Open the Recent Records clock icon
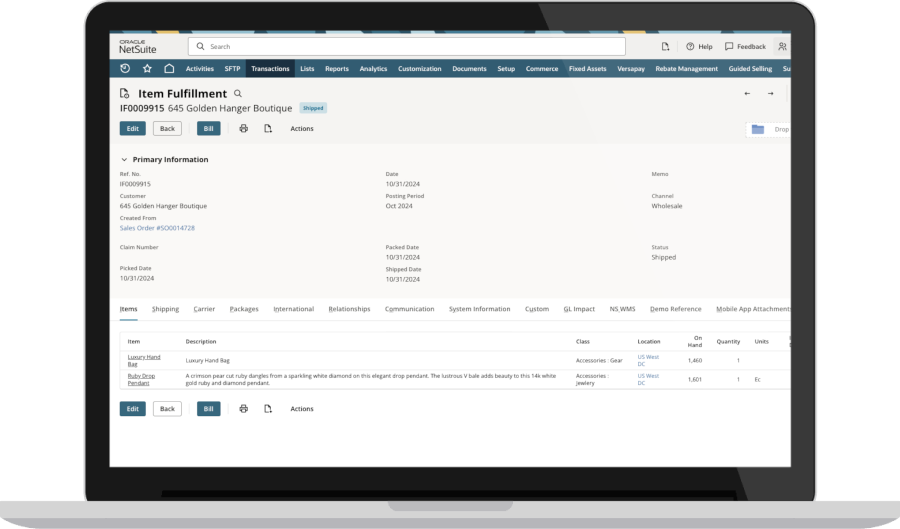Image resolution: width=900 pixels, height=529 pixels. (125, 69)
